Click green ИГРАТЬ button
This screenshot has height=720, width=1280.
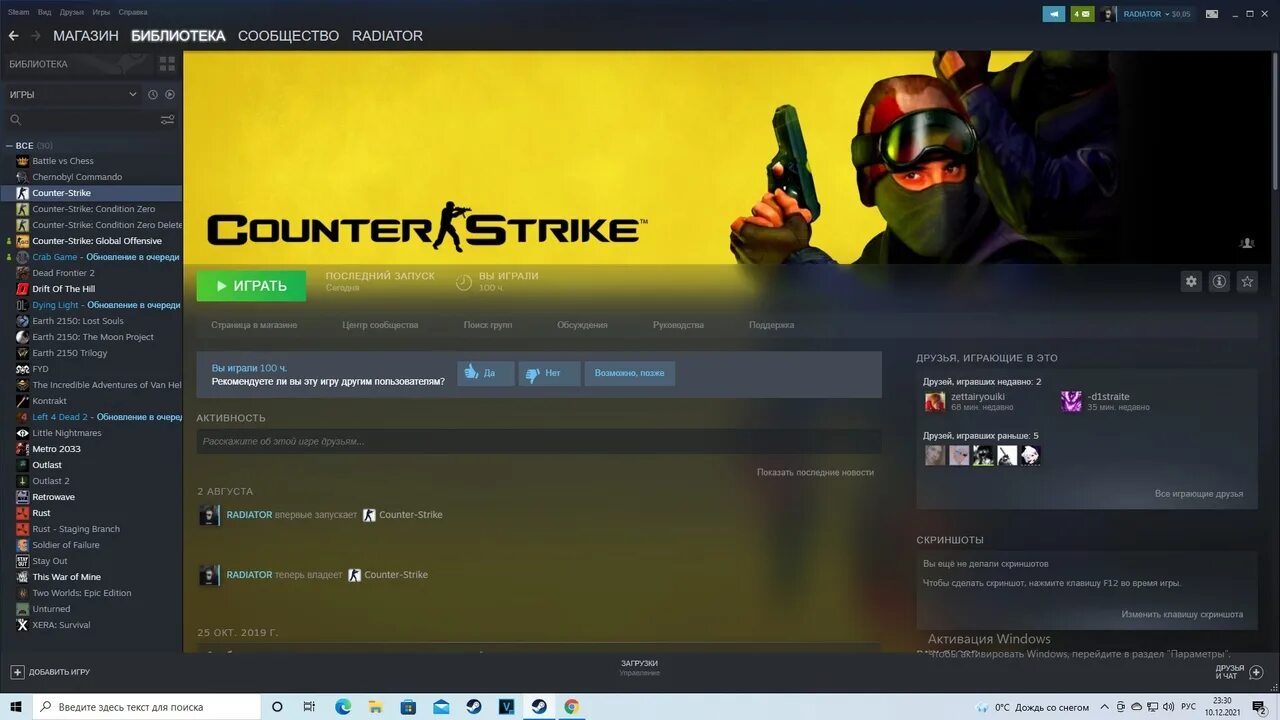pyautogui.click(x=251, y=285)
